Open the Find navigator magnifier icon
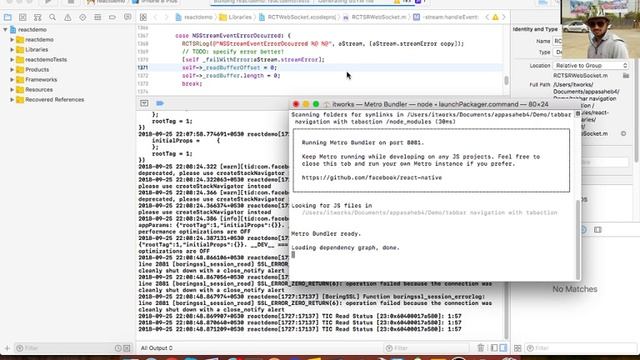 coord(52,17)
